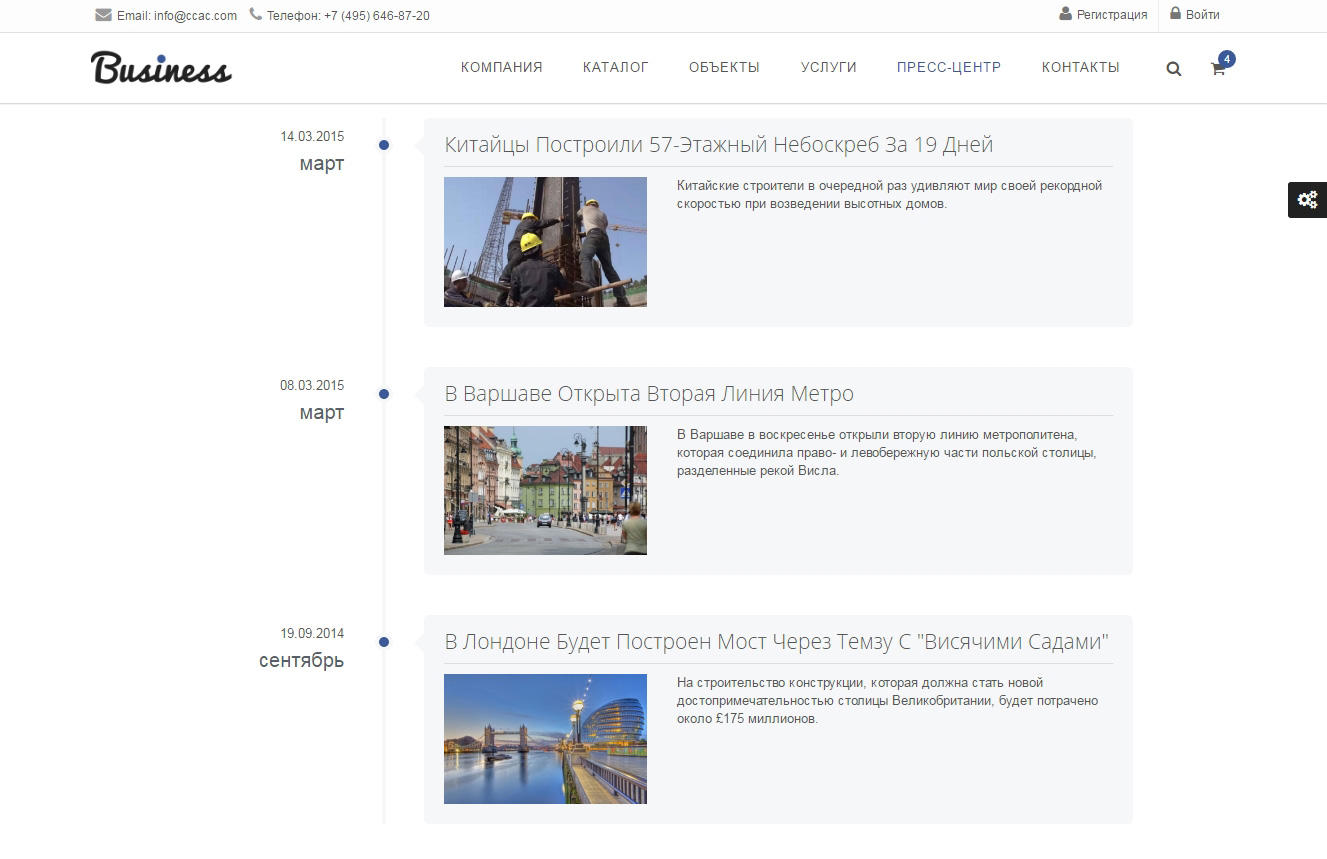Select Услуги in the navigation
Viewport: 1327px width, 859px height.
828,67
